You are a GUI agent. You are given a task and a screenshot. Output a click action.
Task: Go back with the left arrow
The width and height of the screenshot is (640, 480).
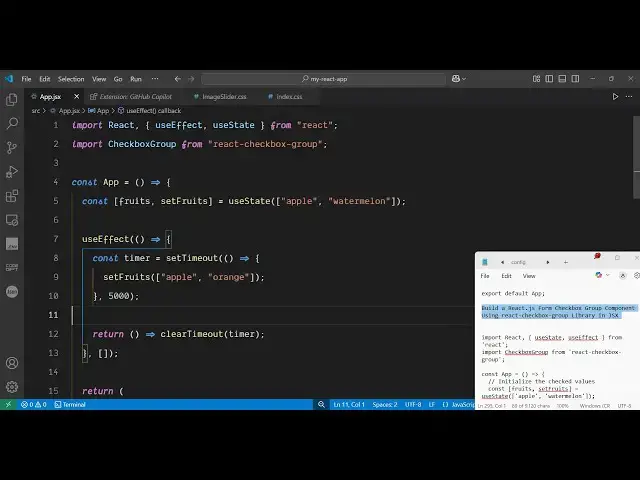point(178,79)
